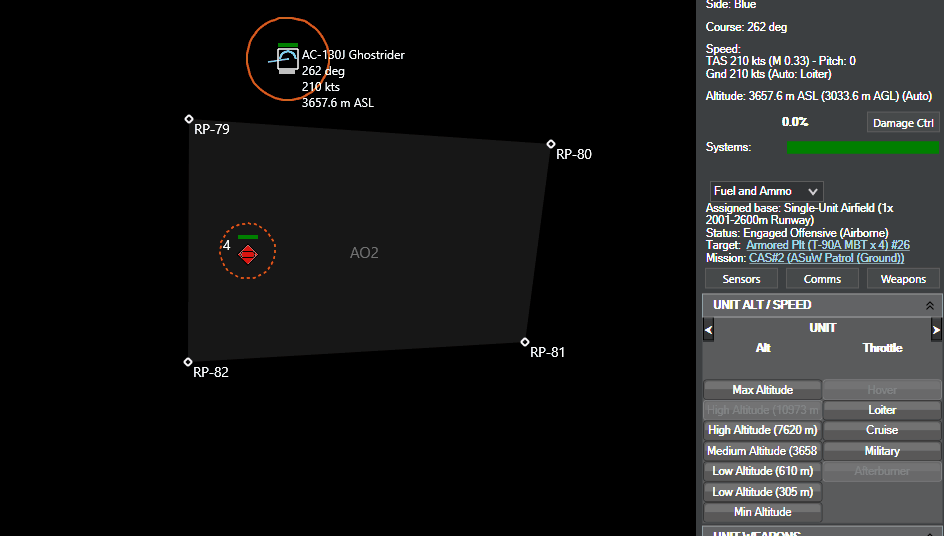Screen dimensions: 944x536
Task: Click the AO2 zone label
Action: (x=364, y=252)
